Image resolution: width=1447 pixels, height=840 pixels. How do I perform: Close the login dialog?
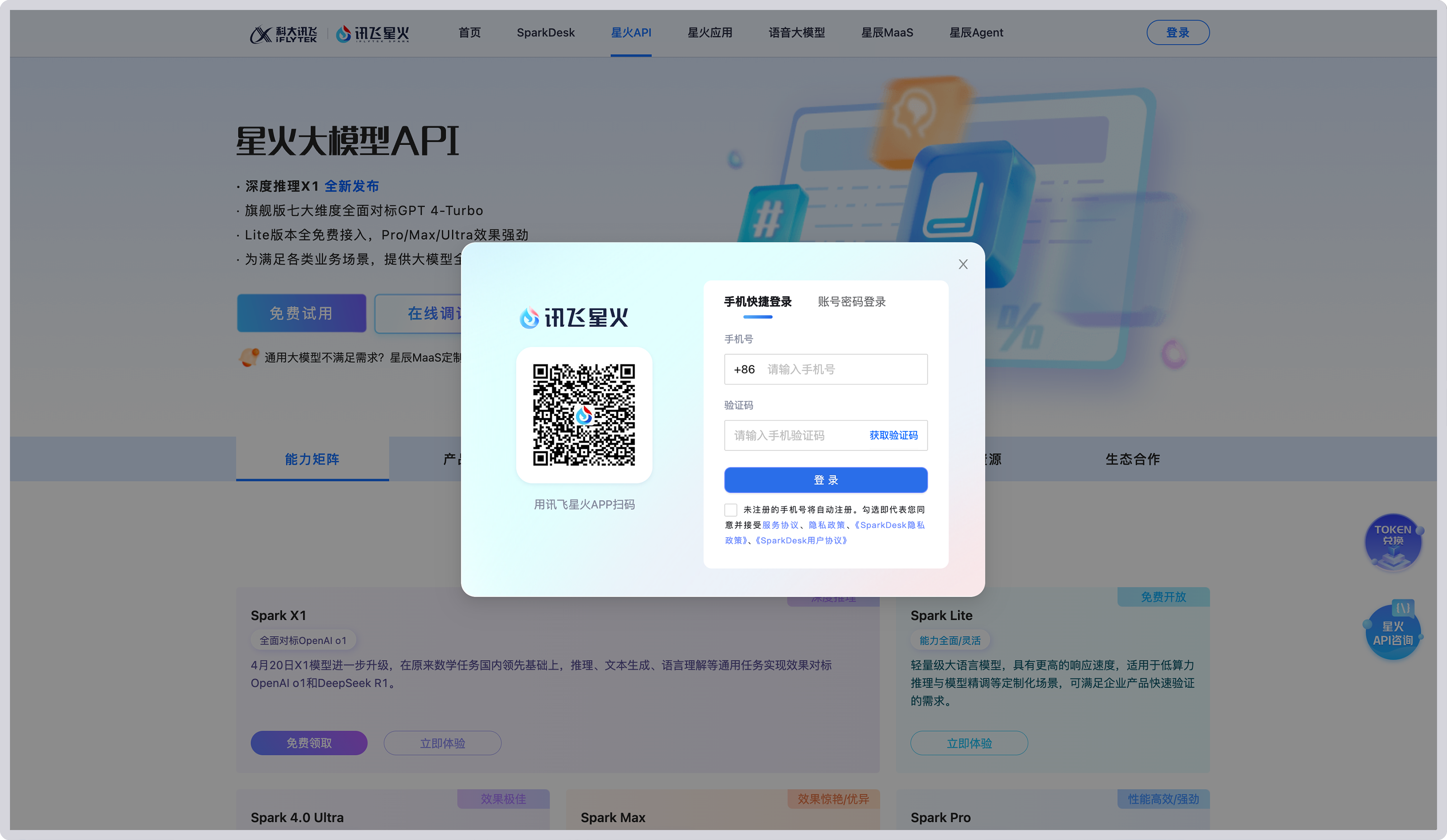[963, 264]
